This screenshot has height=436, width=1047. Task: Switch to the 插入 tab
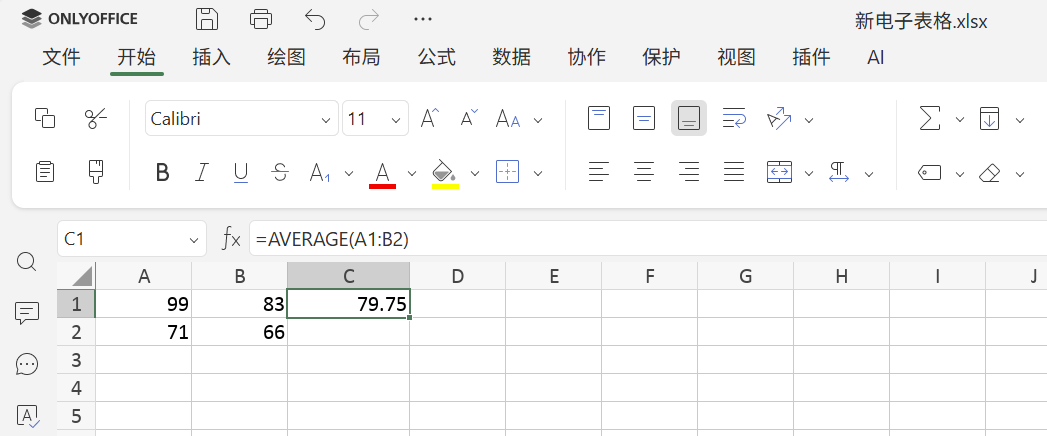(x=211, y=57)
